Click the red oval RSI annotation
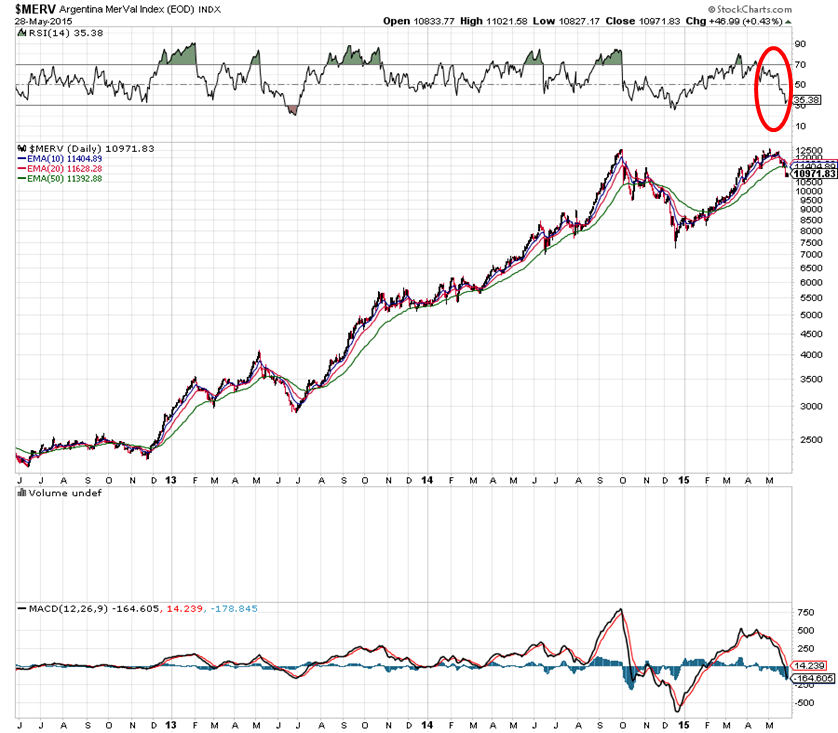 click(771, 88)
